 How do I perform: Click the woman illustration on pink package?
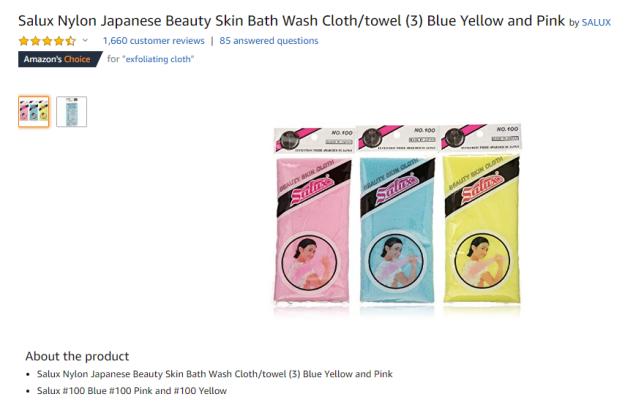(310, 263)
